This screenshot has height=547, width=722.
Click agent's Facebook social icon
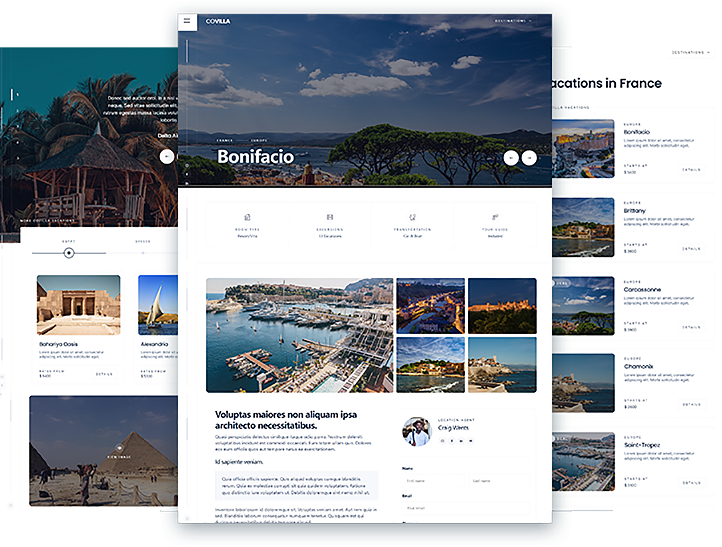pyautogui.click(x=452, y=441)
